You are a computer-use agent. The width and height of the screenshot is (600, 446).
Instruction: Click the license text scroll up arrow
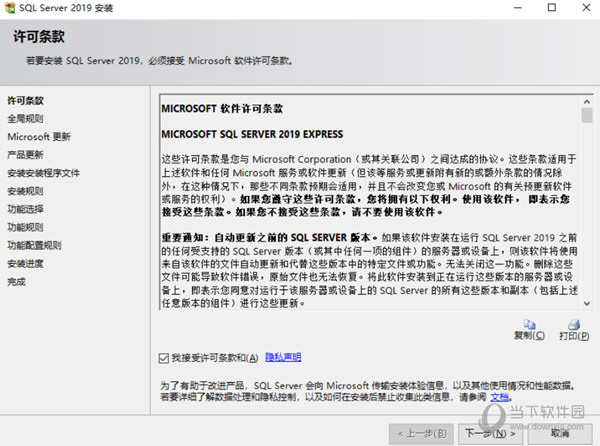click(587, 102)
